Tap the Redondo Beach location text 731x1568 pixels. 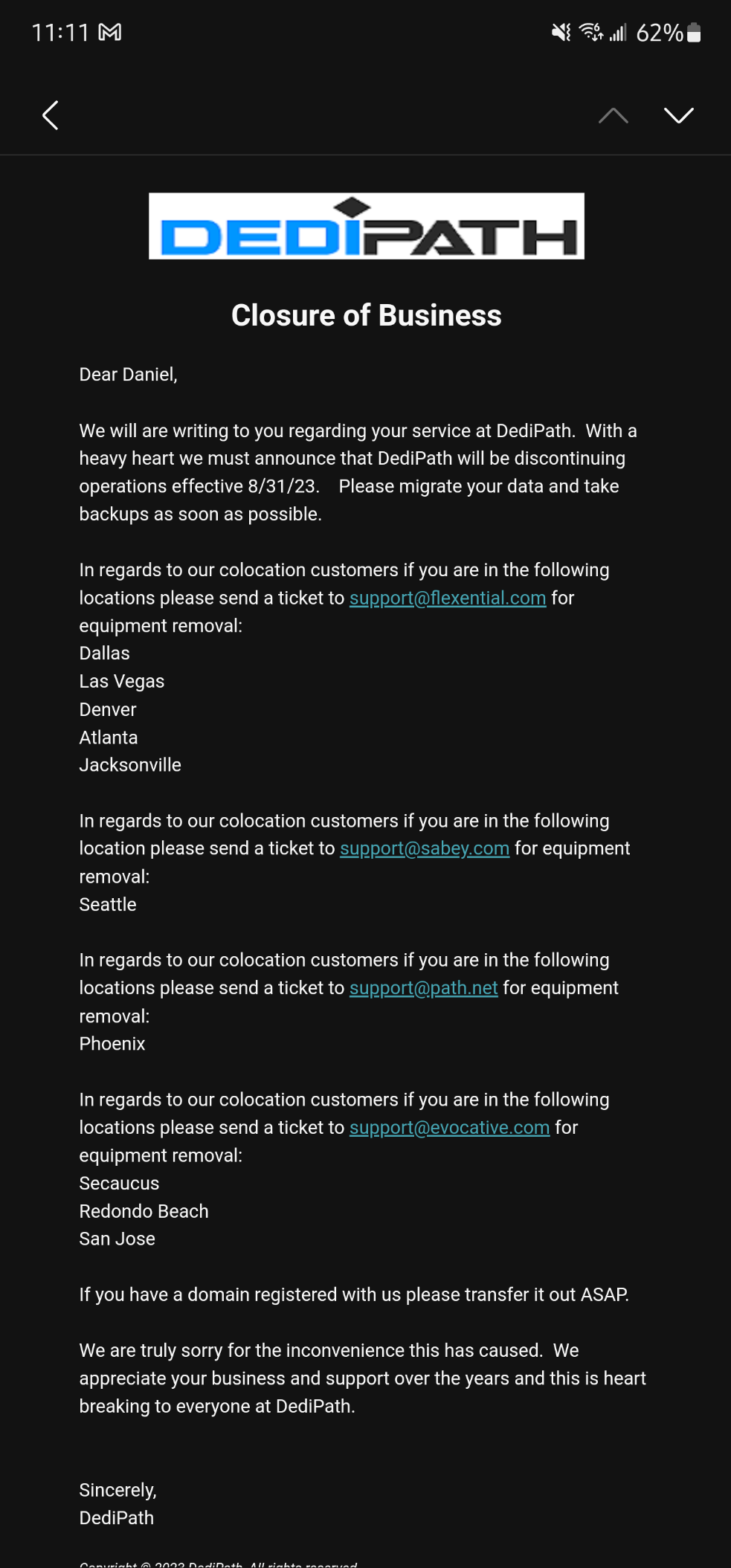[144, 1211]
